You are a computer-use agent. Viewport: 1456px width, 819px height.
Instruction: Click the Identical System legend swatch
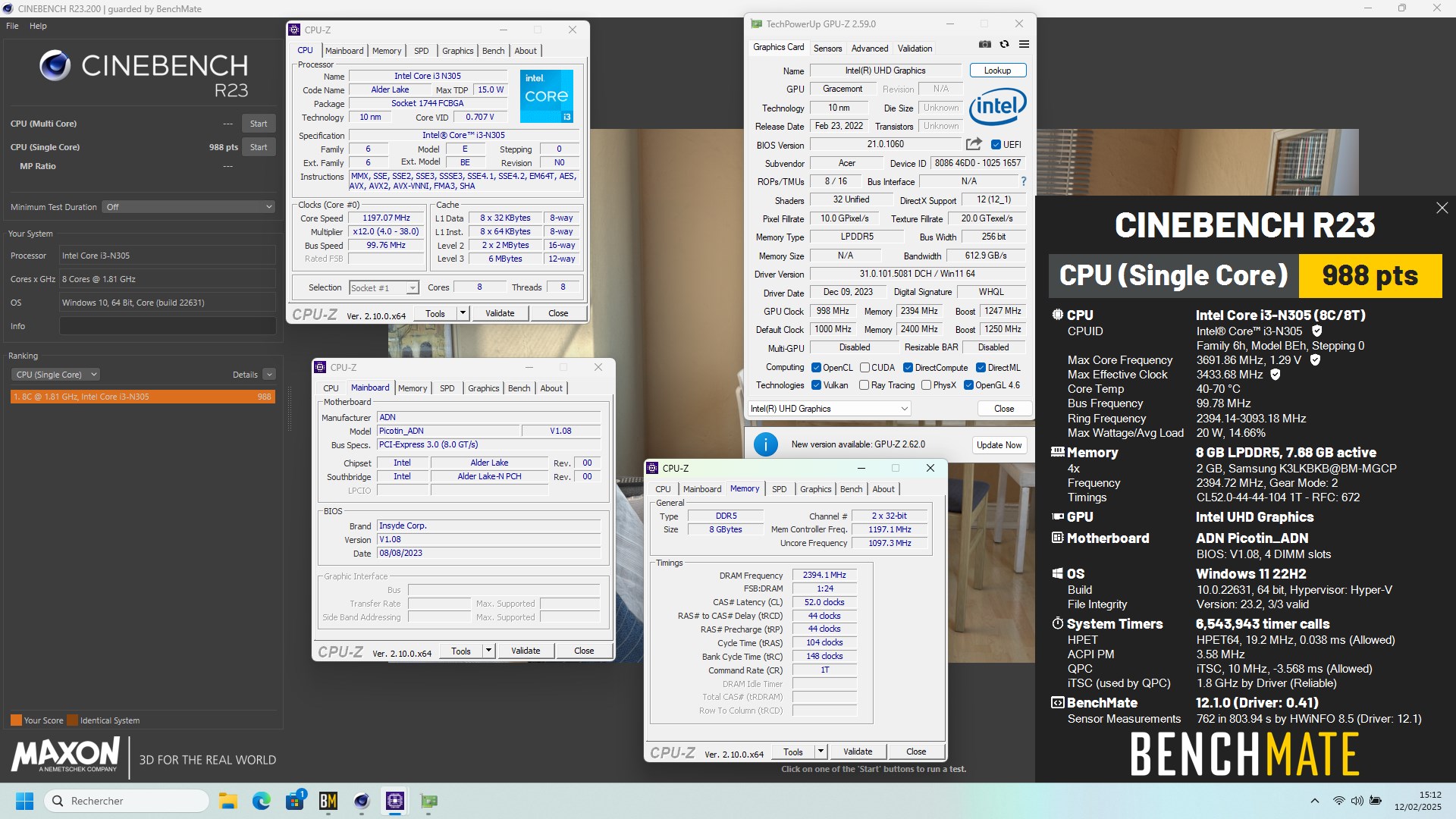pos(72,720)
